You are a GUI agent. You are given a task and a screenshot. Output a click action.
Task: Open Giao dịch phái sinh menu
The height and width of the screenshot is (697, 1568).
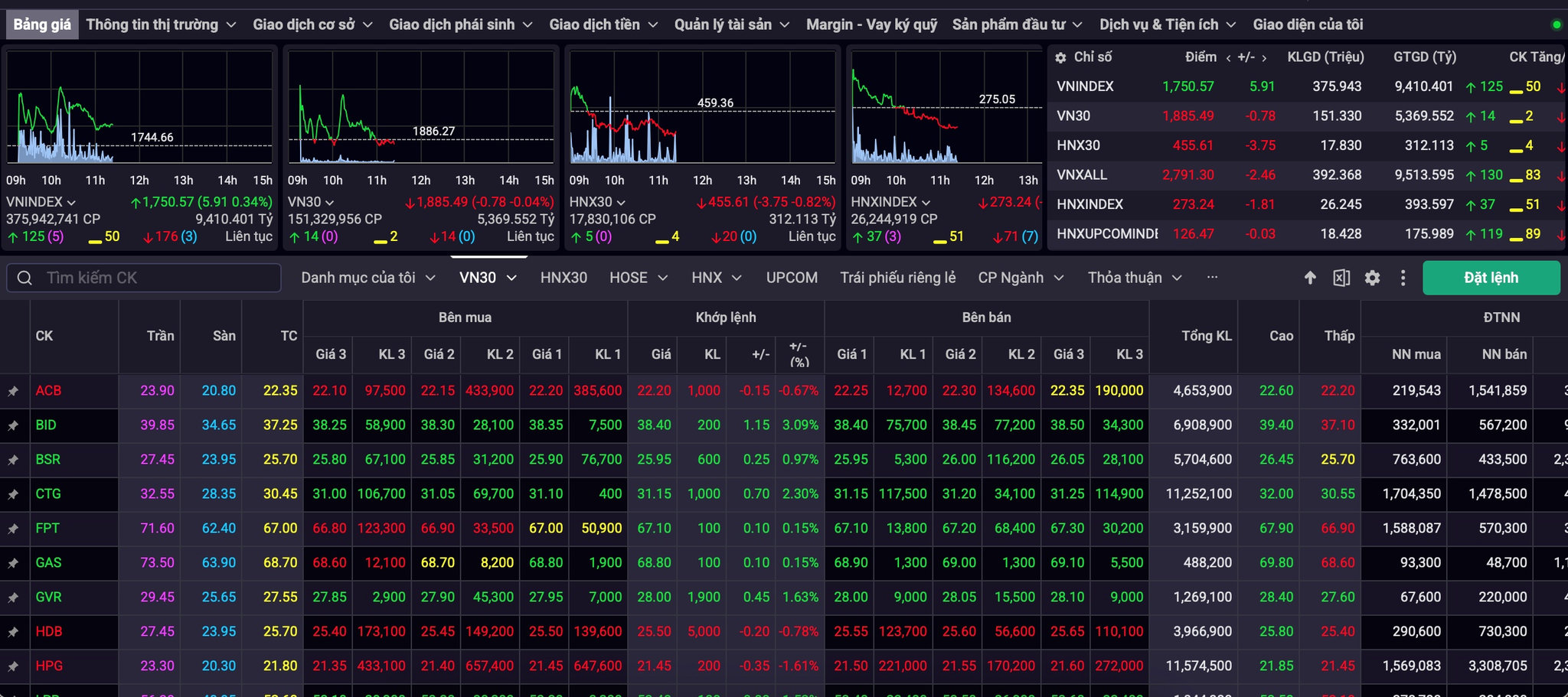tap(460, 24)
